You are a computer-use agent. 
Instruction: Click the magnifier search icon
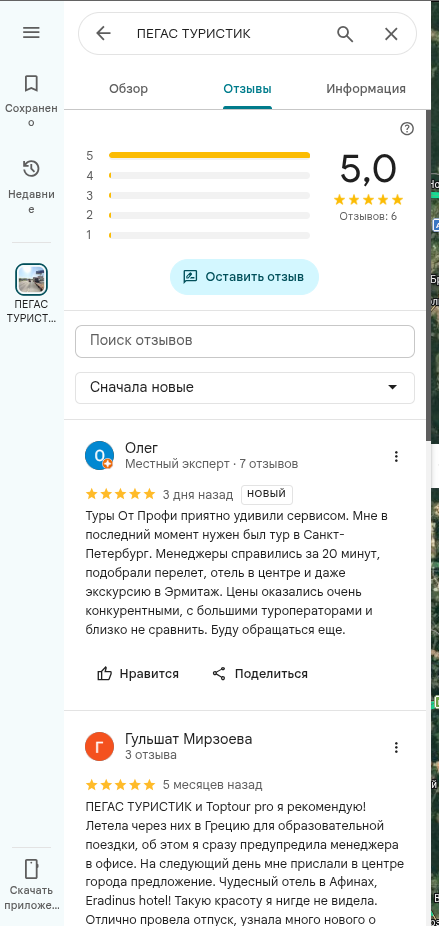tap(345, 34)
